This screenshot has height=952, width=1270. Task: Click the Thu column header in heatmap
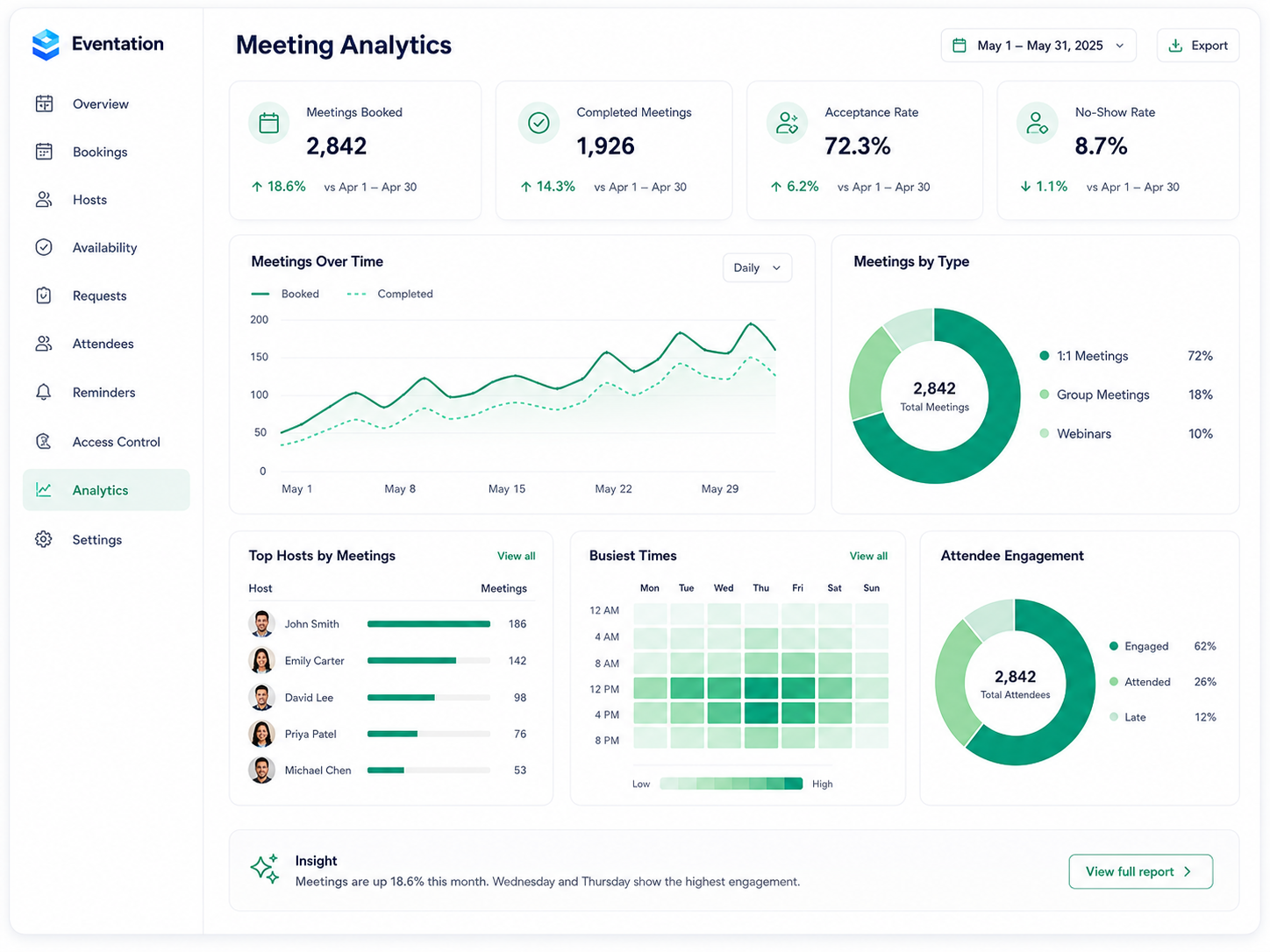[760, 587]
